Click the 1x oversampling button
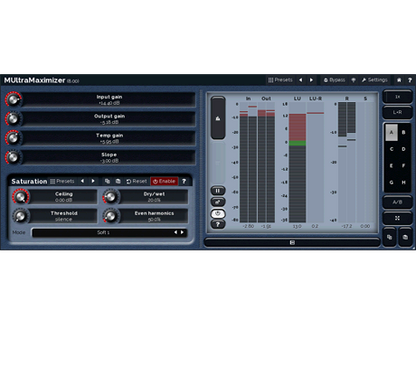 click(x=397, y=97)
